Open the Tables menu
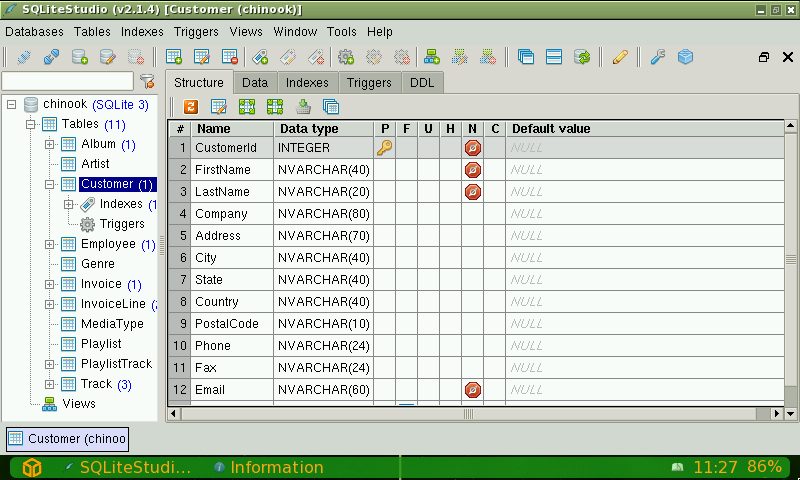Image resolution: width=800 pixels, height=480 pixels. click(x=92, y=32)
